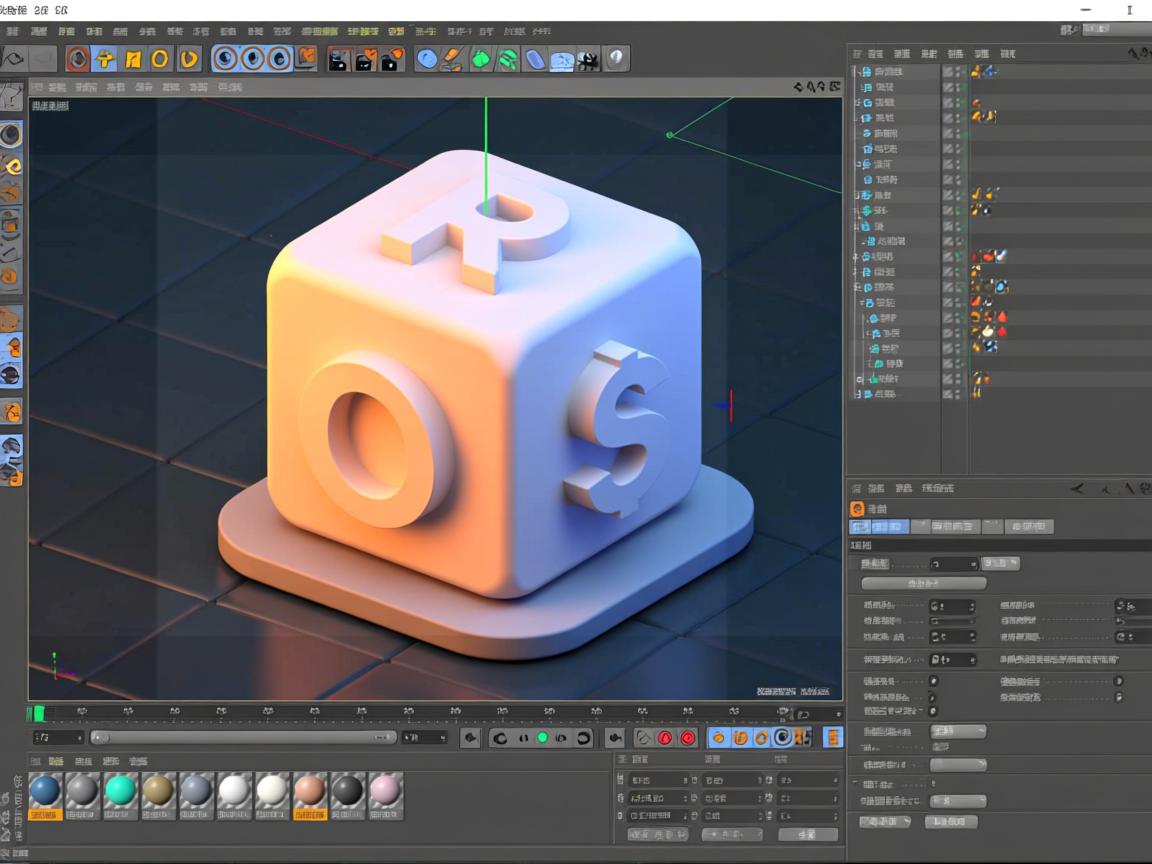This screenshot has width=1152, height=864.
Task: Click the camera icon in top toolbar
Action: coord(588,60)
